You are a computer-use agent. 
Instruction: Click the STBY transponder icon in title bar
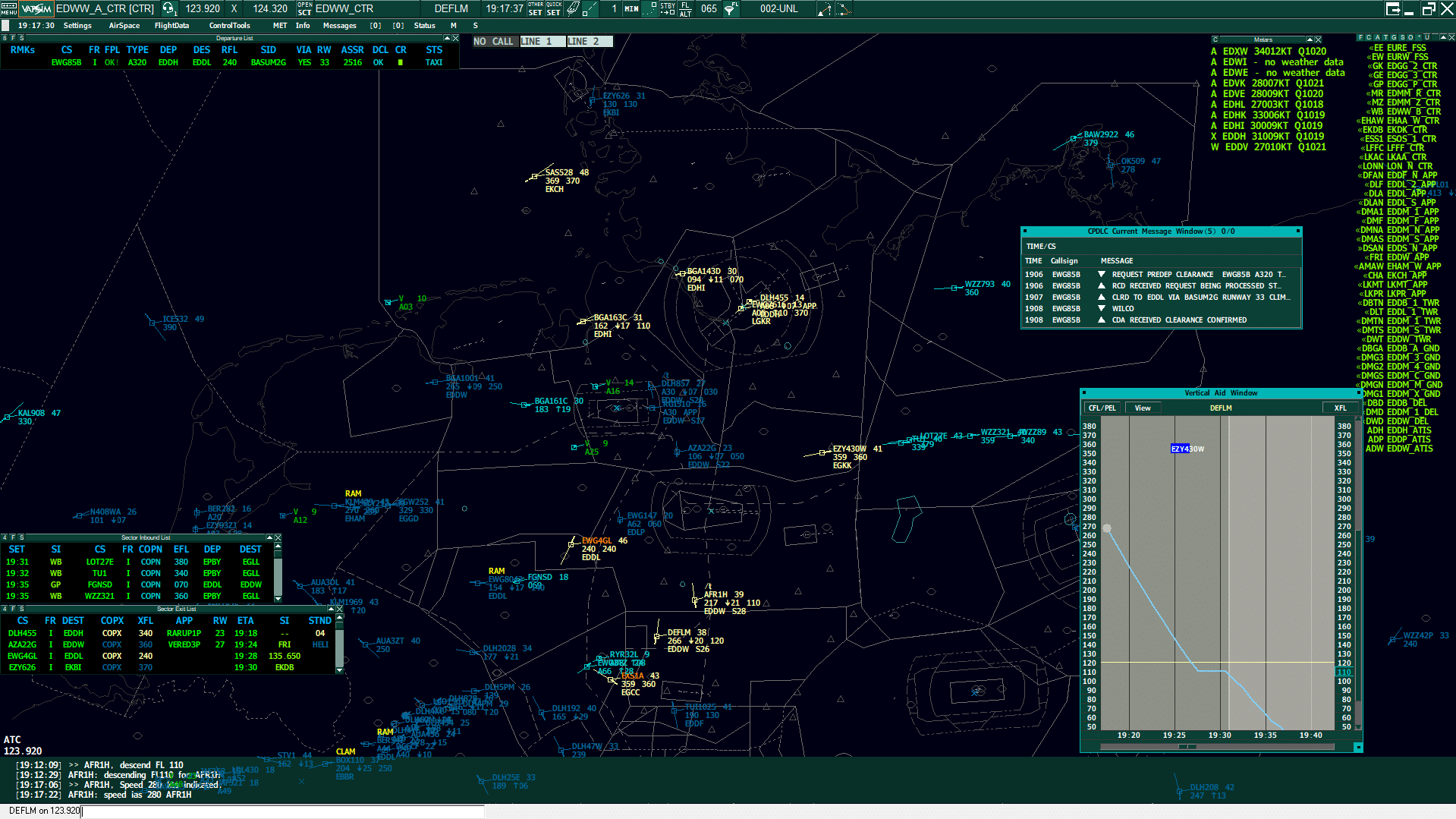coord(667,8)
